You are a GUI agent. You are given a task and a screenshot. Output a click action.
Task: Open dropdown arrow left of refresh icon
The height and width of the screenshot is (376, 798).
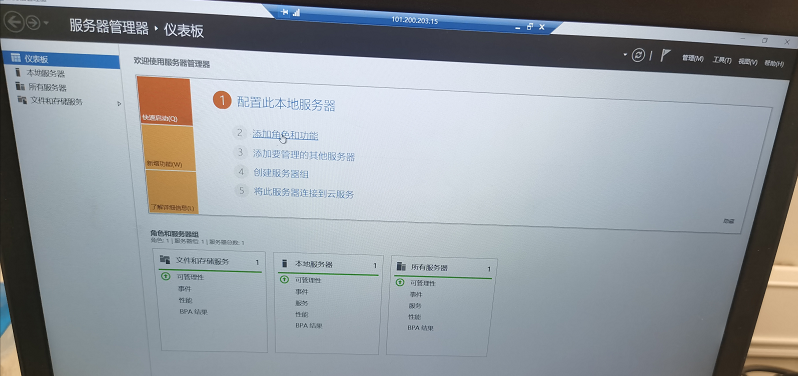tap(624, 54)
